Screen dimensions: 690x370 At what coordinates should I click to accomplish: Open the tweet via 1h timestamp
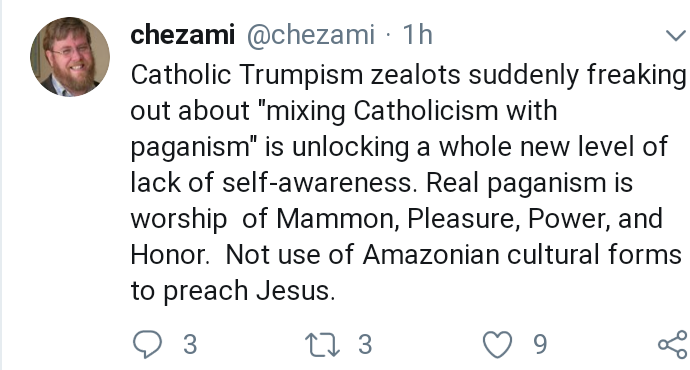pyautogui.click(x=418, y=35)
